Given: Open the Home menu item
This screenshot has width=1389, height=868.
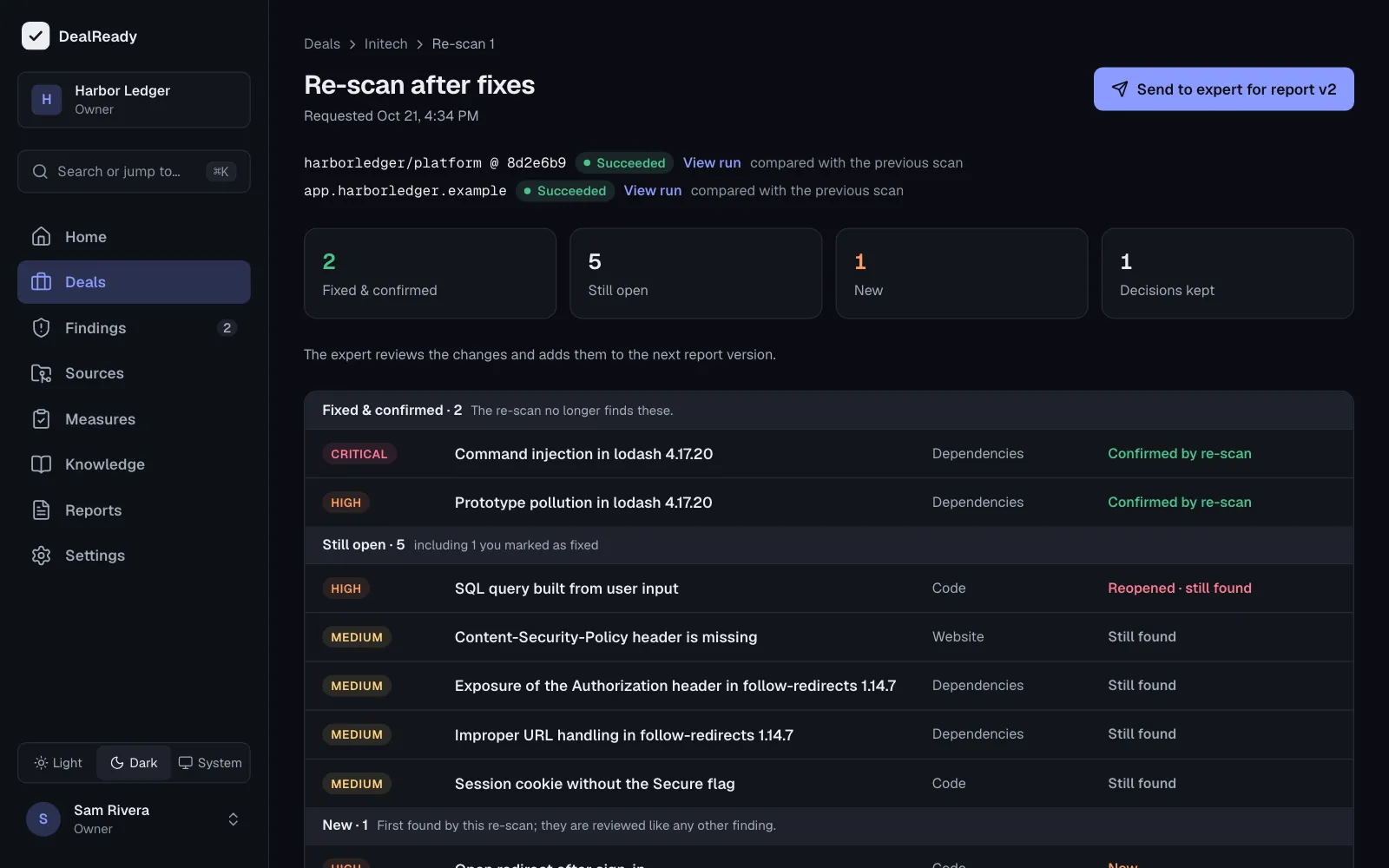Looking at the screenshot, I should point(134,236).
